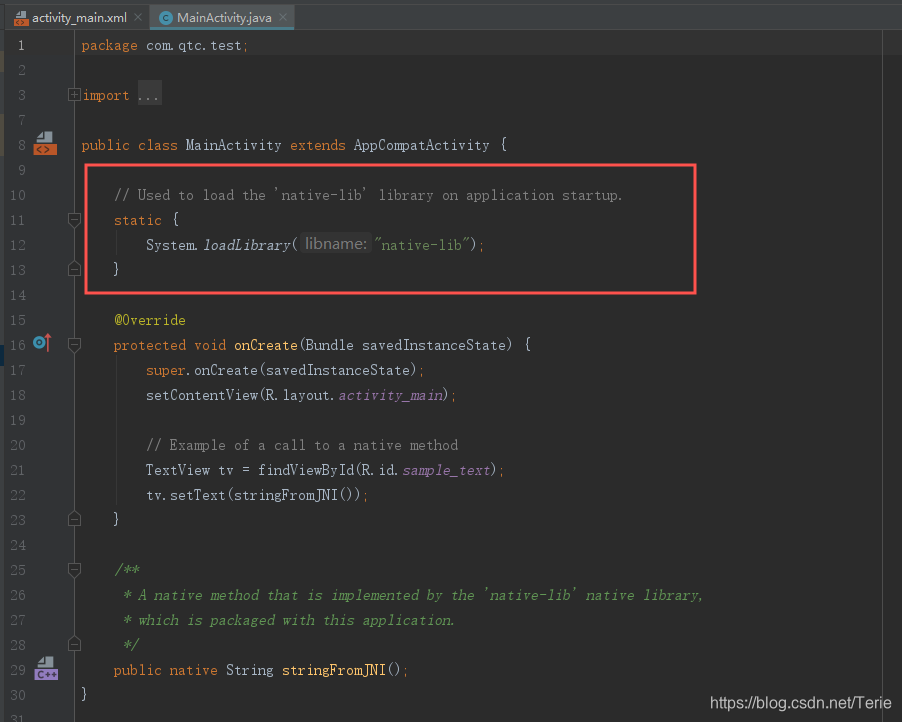Click the plus icon before the import statement

tap(74, 93)
